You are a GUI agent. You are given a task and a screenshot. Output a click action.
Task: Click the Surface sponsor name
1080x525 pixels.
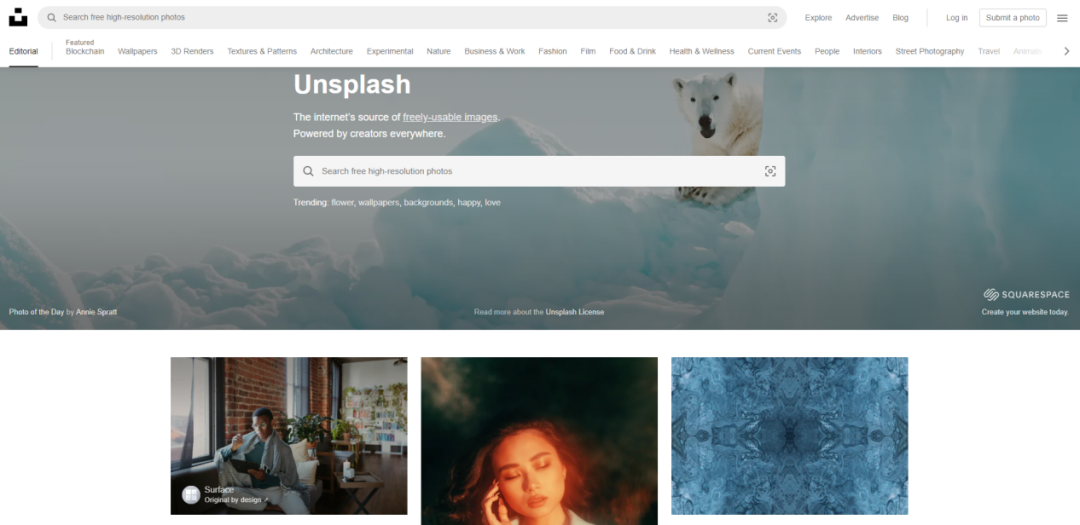[x=219, y=490]
